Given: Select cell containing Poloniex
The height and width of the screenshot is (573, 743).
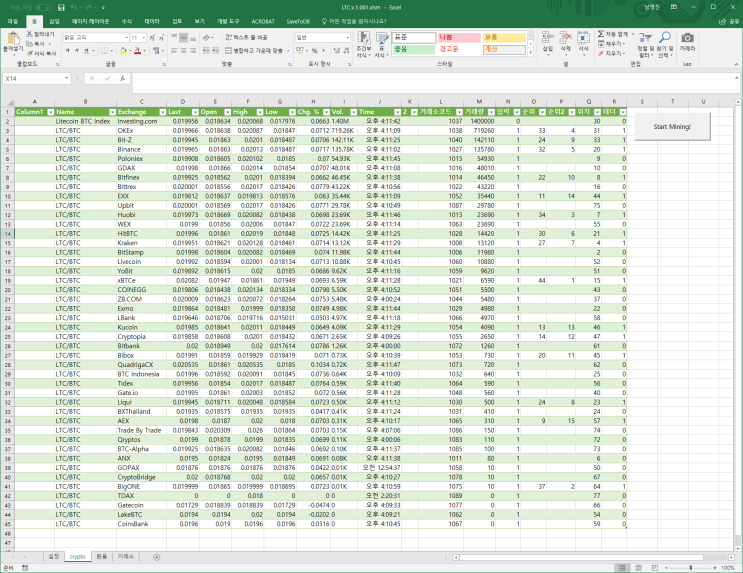Looking at the screenshot, I should 141,159.
